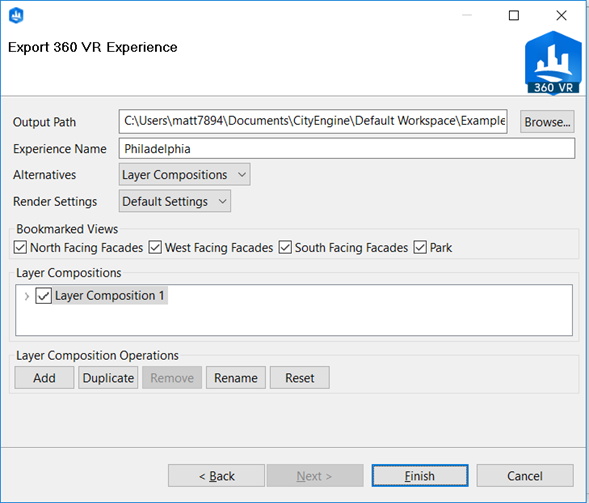Click the Experience Name label

pyautogui.click(x=60, y=149)
